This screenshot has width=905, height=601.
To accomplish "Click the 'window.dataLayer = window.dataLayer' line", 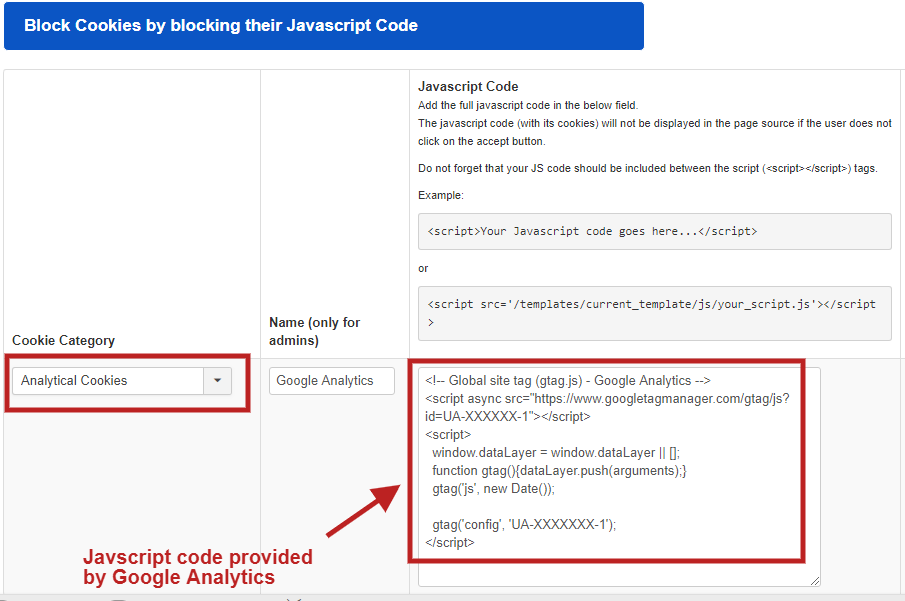I will click(556, 453).
